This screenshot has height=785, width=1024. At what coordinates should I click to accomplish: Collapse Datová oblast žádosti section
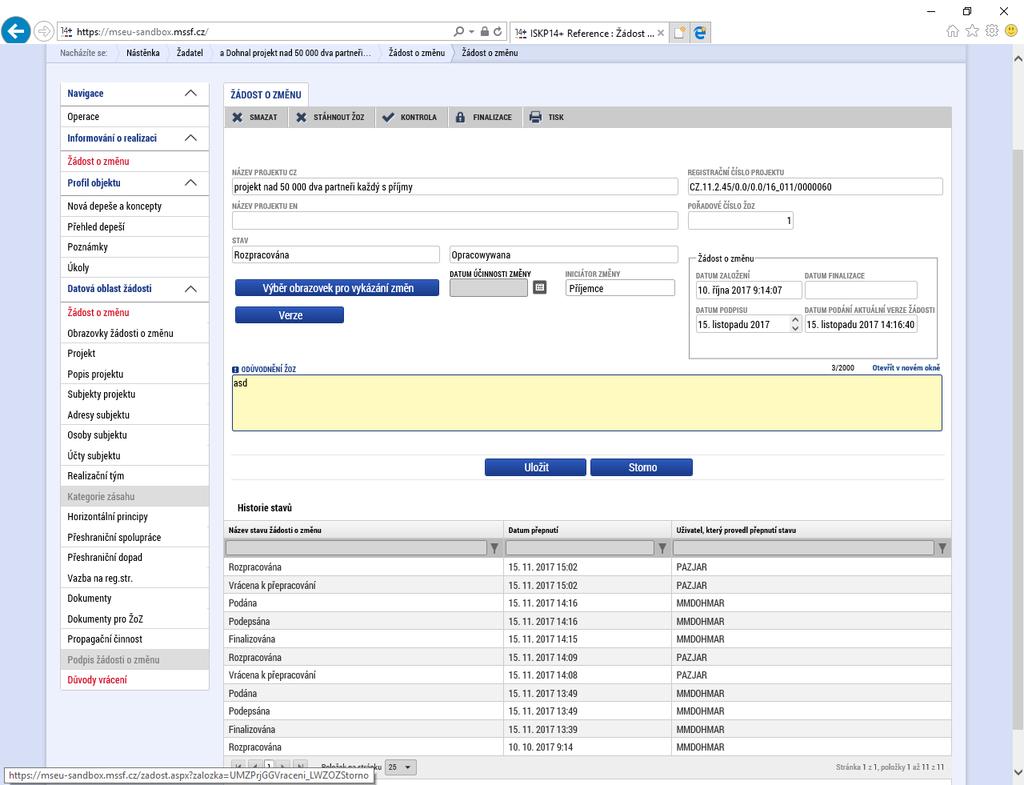point(191,289)
